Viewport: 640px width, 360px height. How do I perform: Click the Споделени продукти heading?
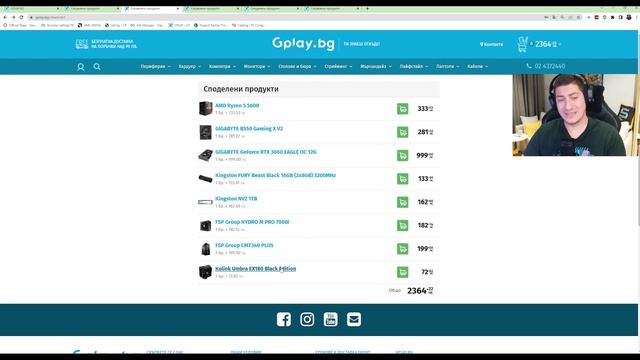(241, 89)
